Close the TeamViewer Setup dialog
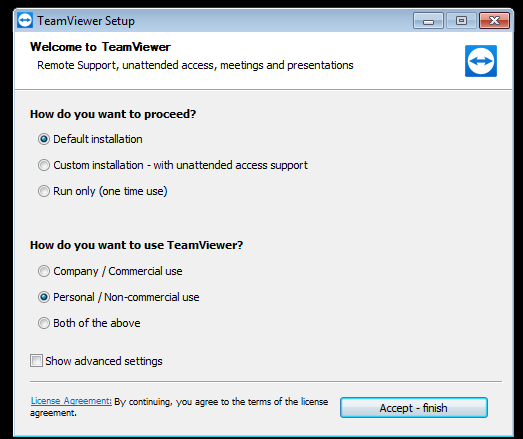This screenshot has height=439, width=523. [x=494, y=21]
